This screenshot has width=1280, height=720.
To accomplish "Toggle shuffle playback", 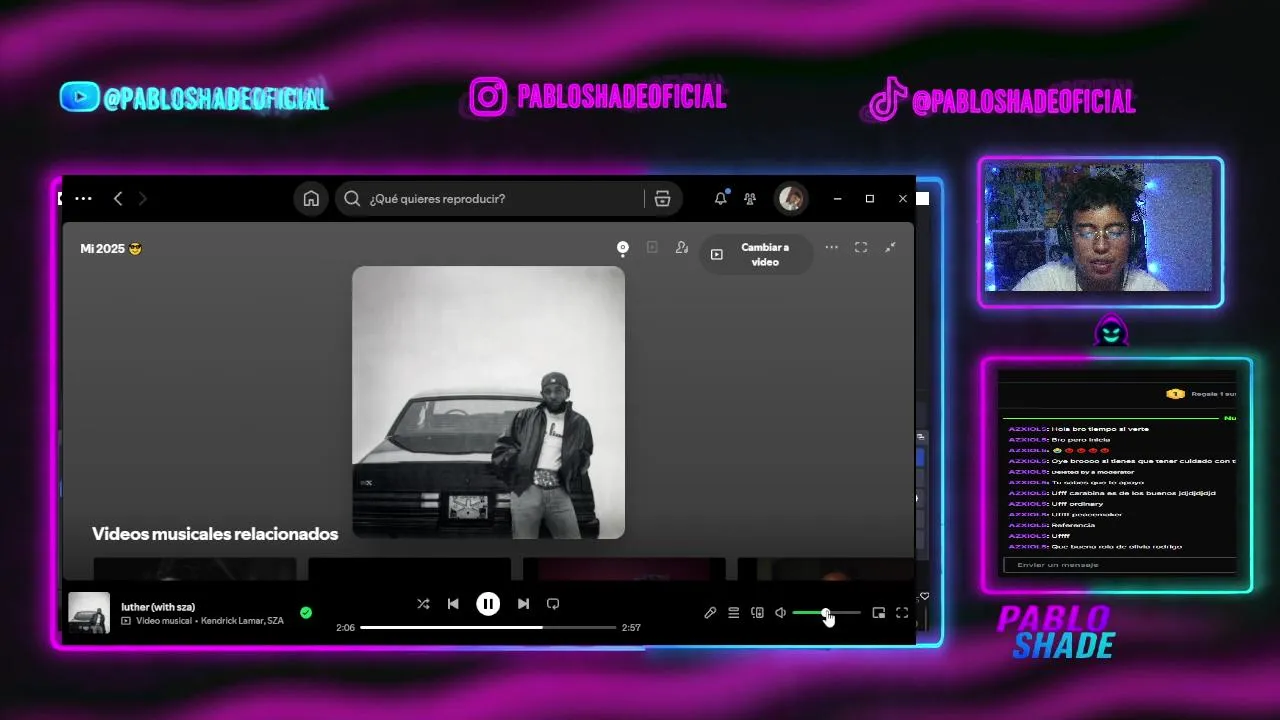I will (423, 604).
